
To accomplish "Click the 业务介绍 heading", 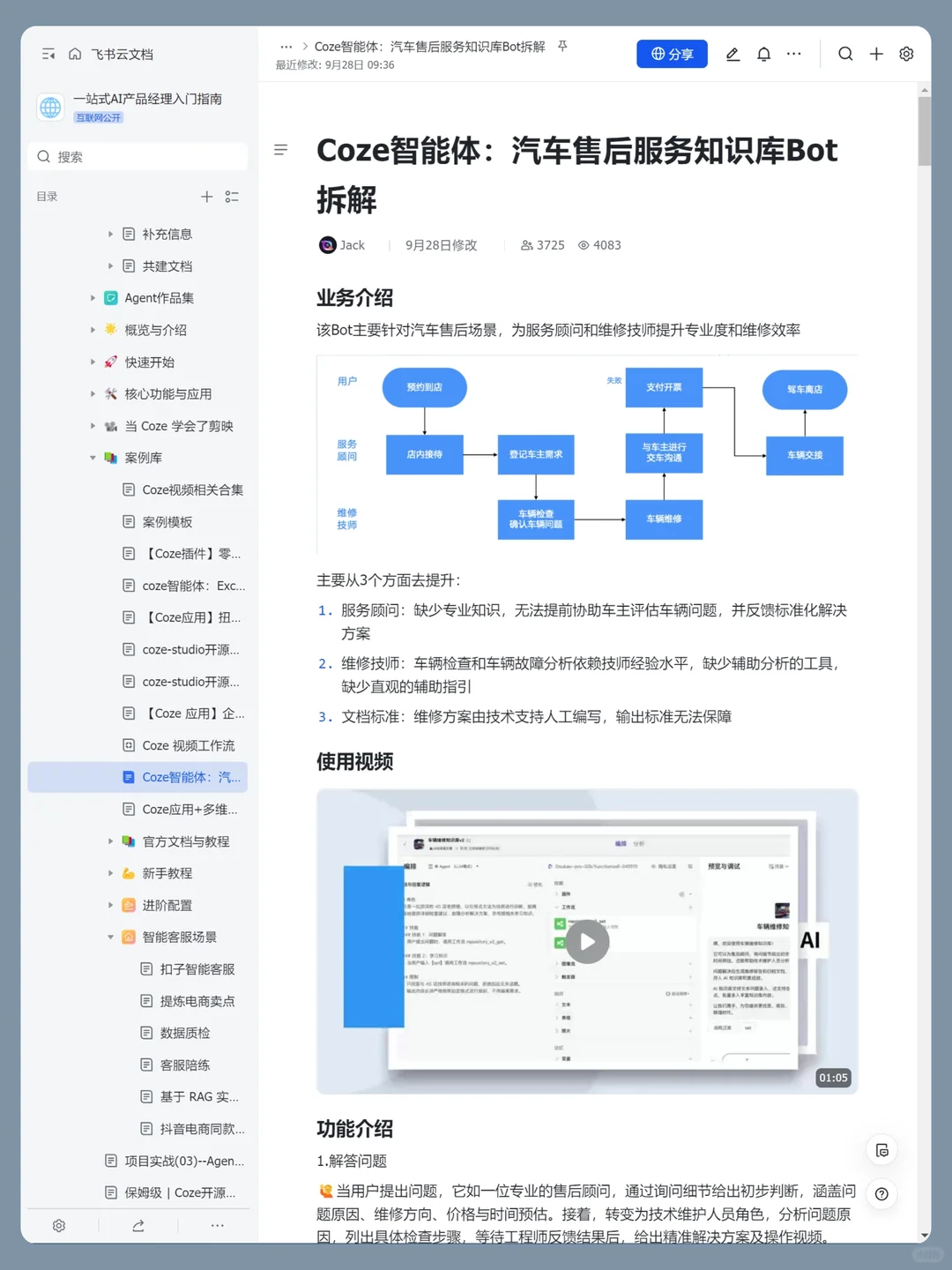I will [x=354, y=297].
